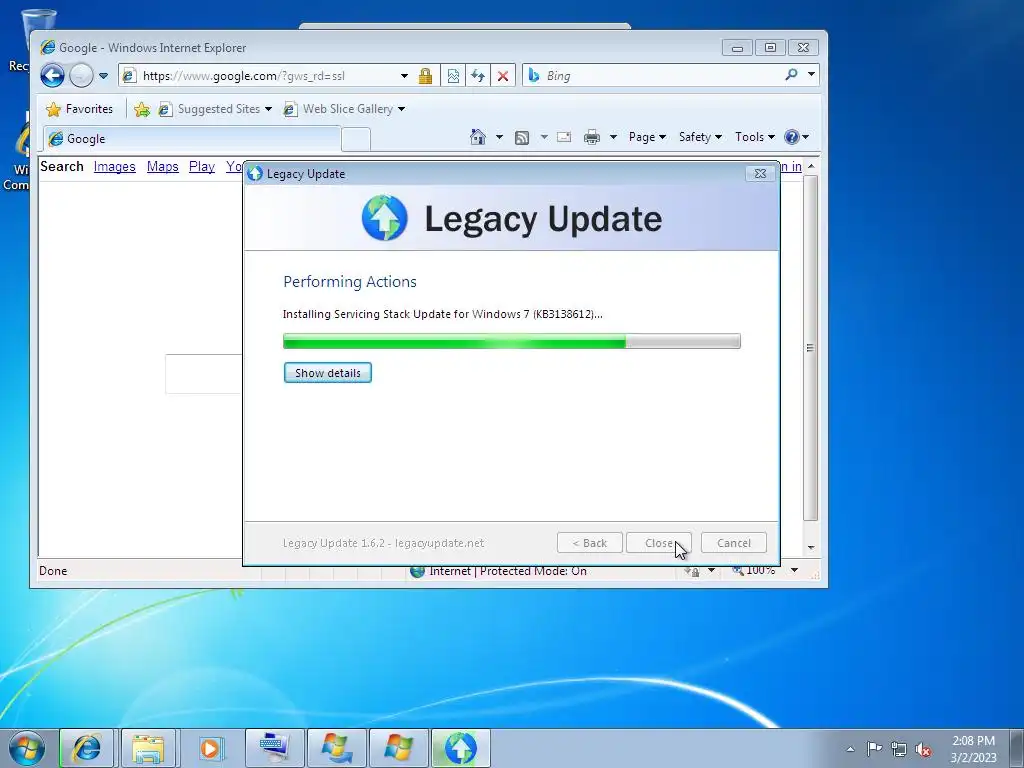Screen dimensions: 1024x768
Task: Click the Forward navigation arrow in Internet Explorer
Action: 81,76
